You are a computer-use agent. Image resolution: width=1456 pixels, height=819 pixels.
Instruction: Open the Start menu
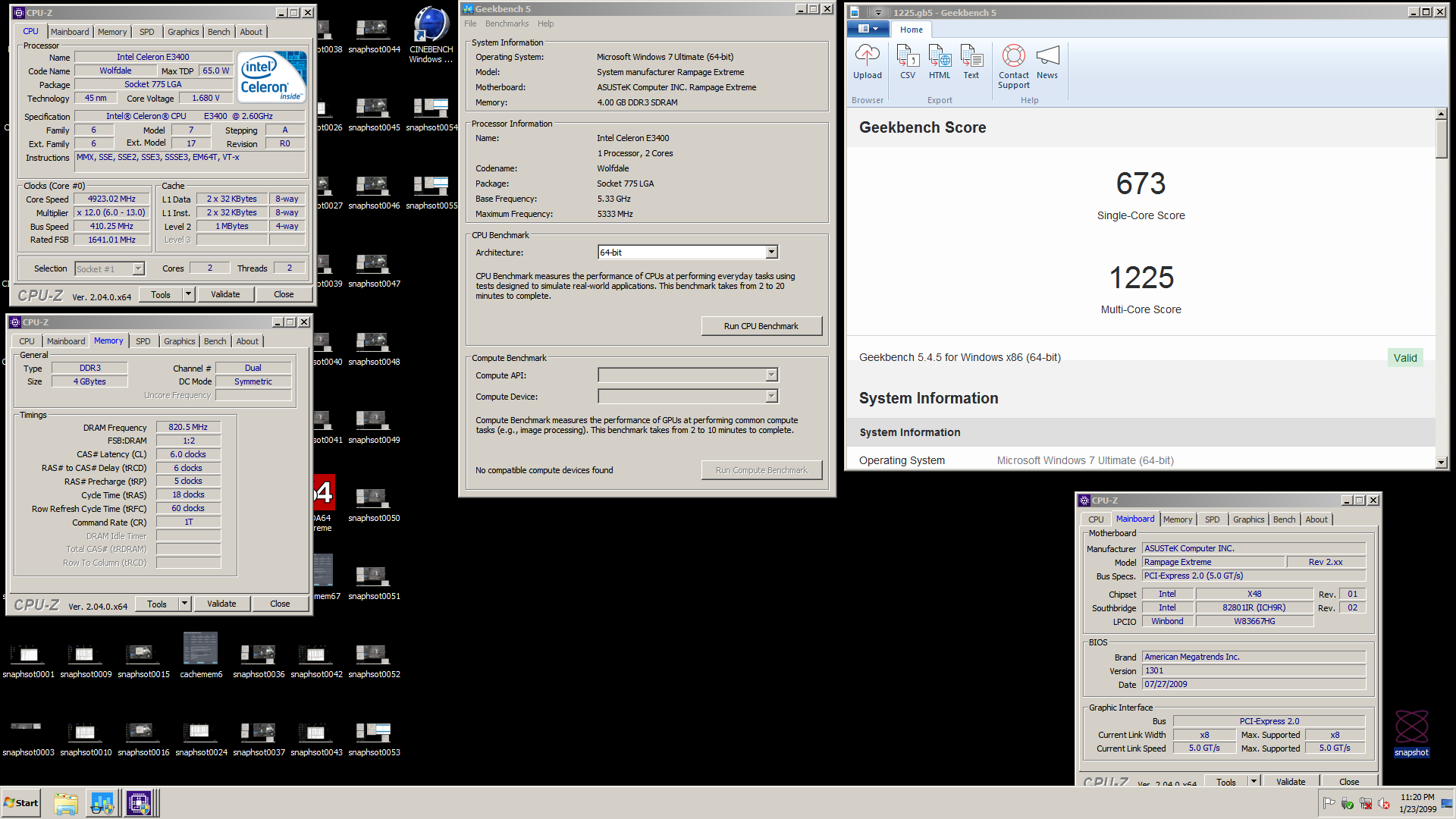pyautogui.click(x=21, y=803)
